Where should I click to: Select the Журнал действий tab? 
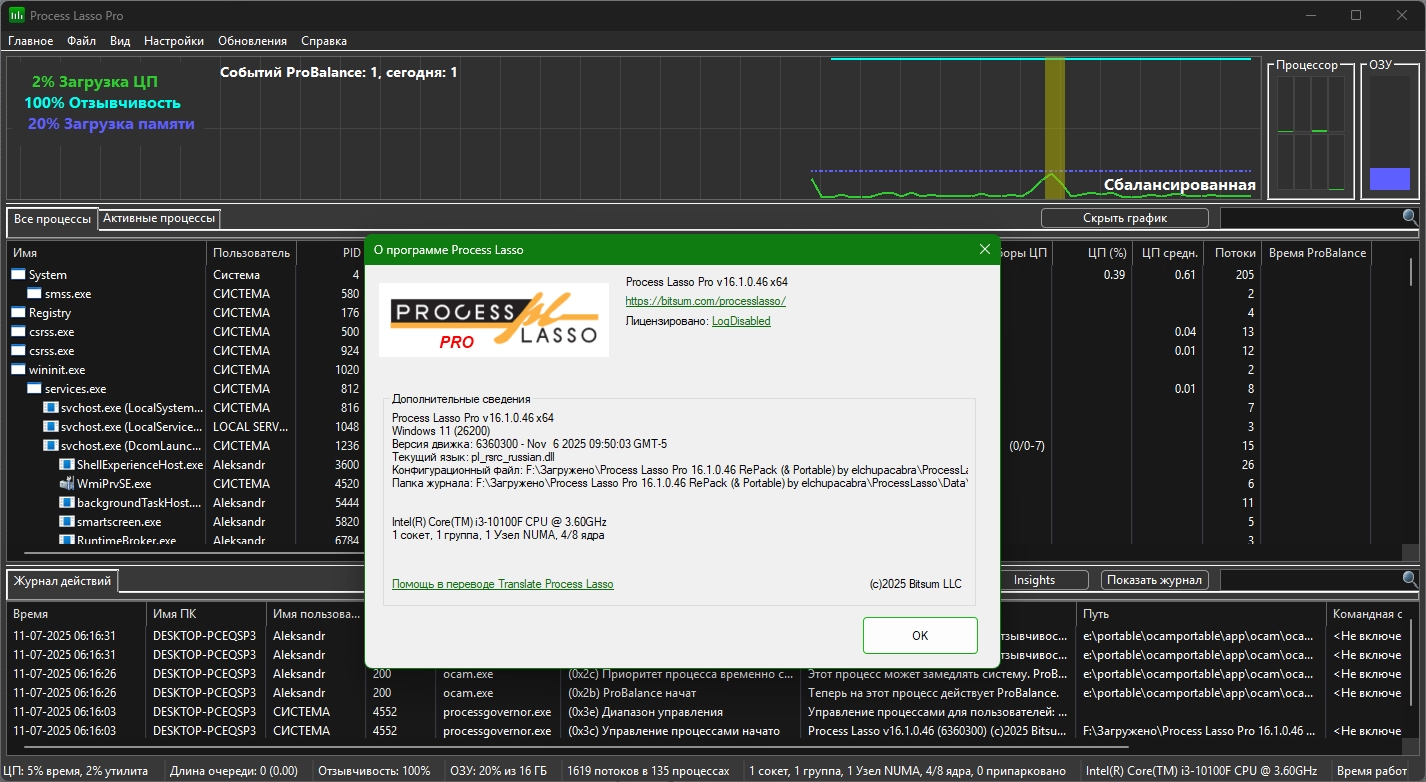(x=62, y=580)
